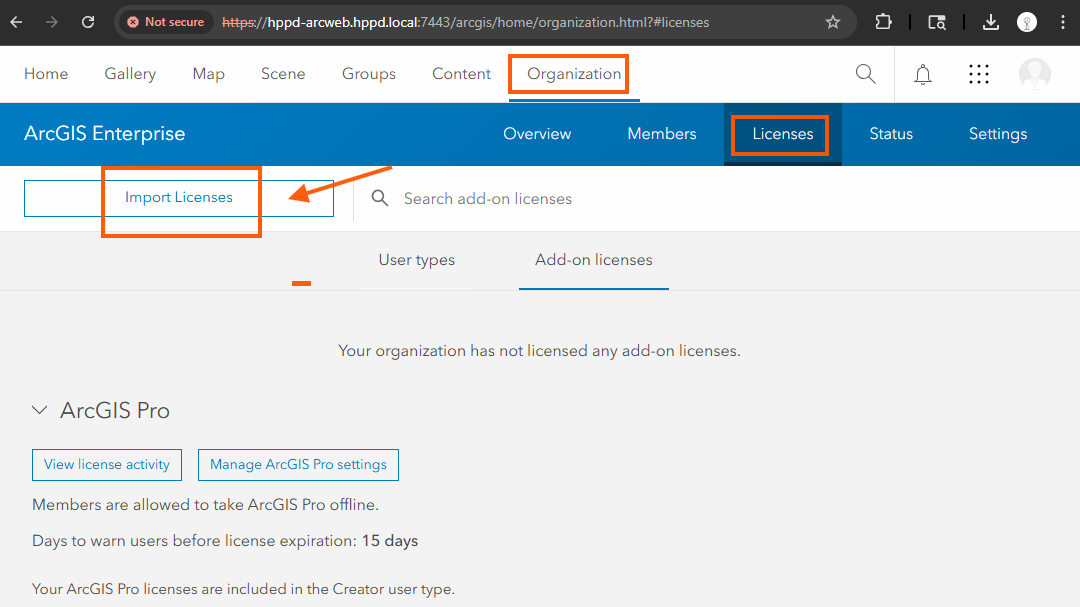Open the portal search magnifier icon
Screen dimensions: 1080x607
click(x=865, y=74)
